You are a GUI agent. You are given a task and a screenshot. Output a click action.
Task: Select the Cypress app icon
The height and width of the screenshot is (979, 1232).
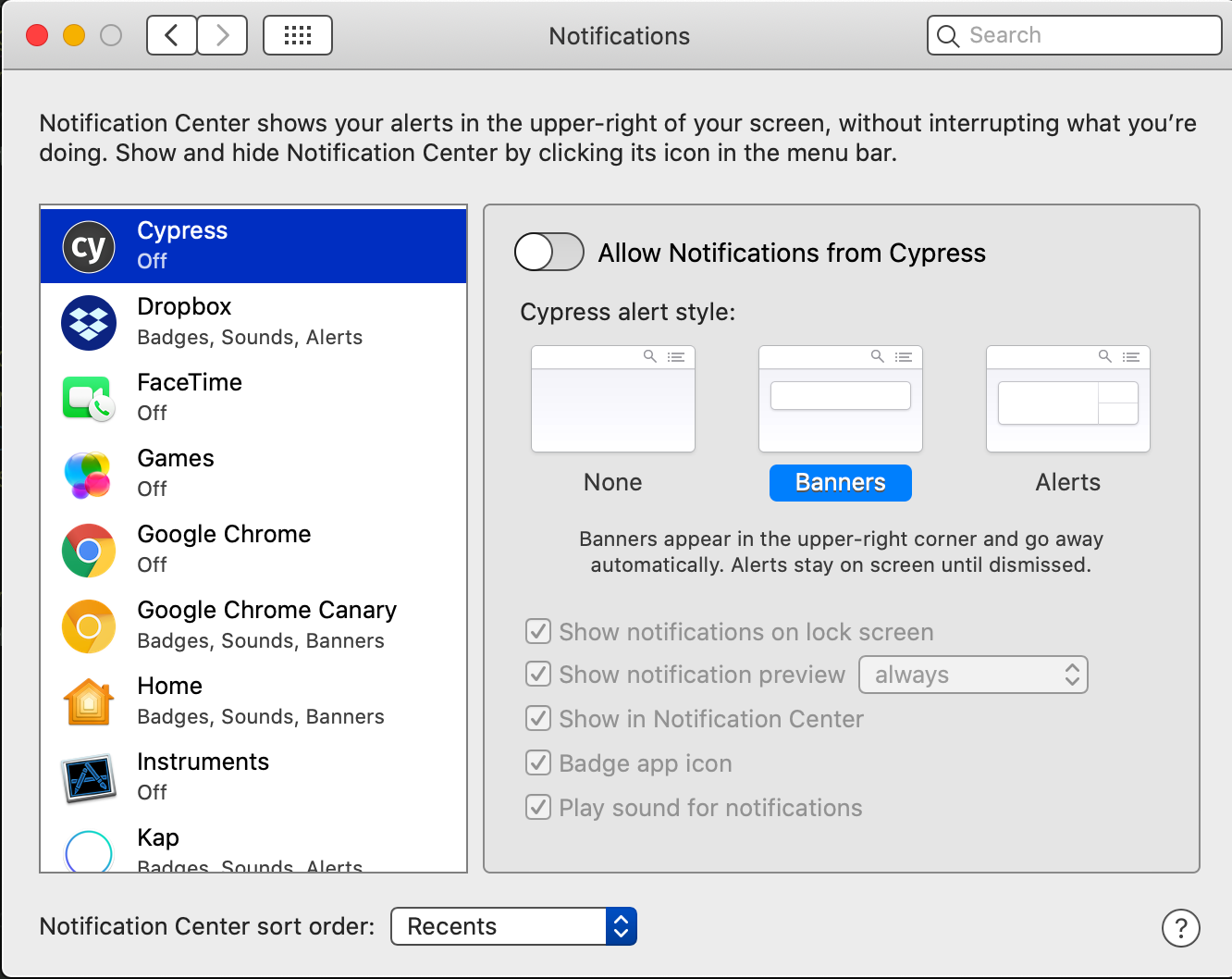(x=89, y=247)
